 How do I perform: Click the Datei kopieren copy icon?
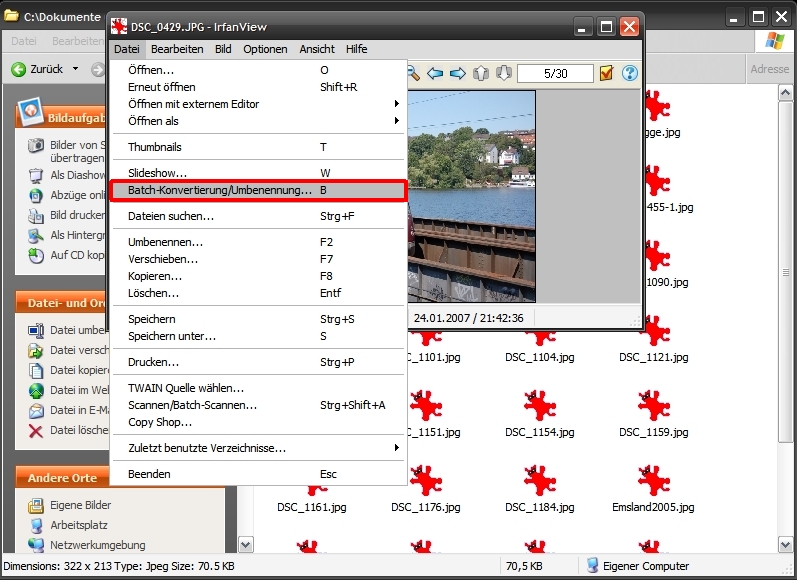coord(36,371)
